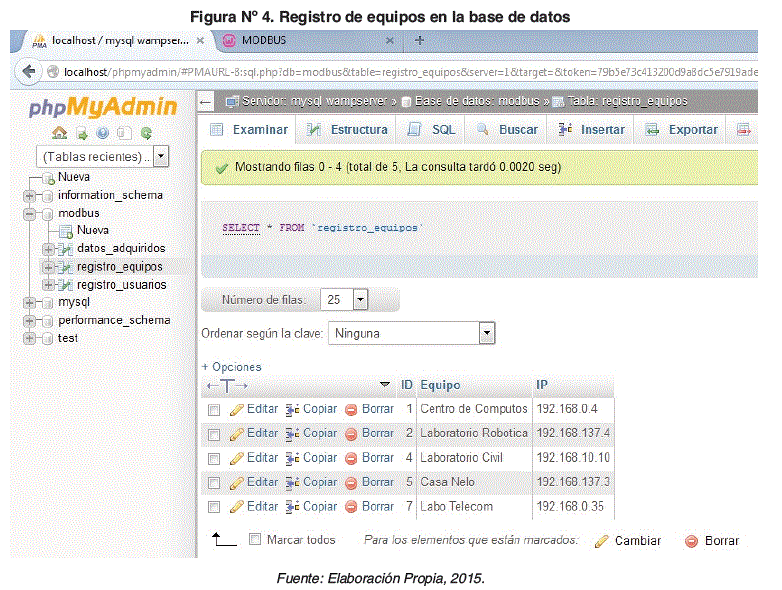
Task: Click the Editar pencil icon for Centro de Computos
Action: (237, 409)
